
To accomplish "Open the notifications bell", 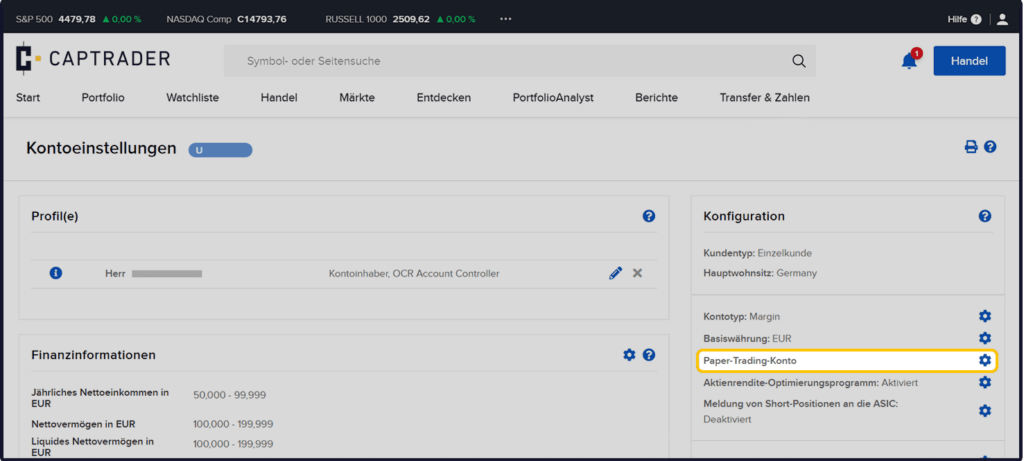I will click(x=910, y=60).
